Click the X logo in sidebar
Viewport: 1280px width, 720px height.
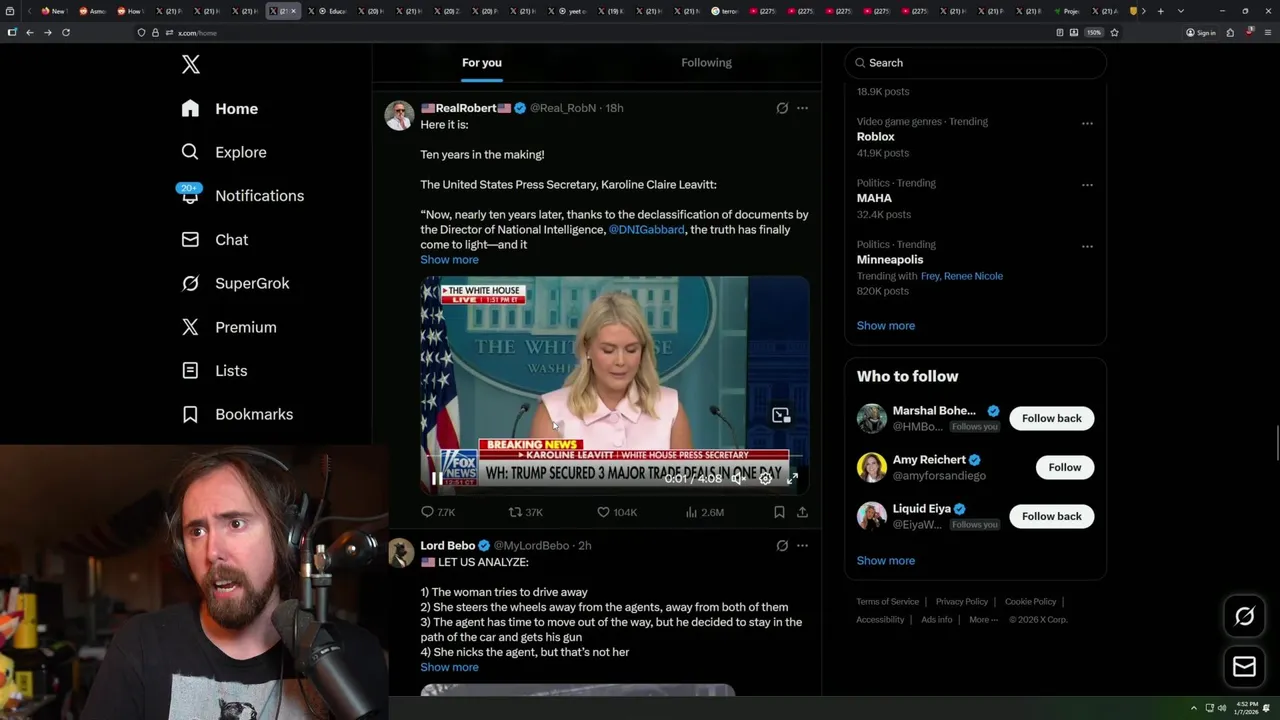[191, 65]
